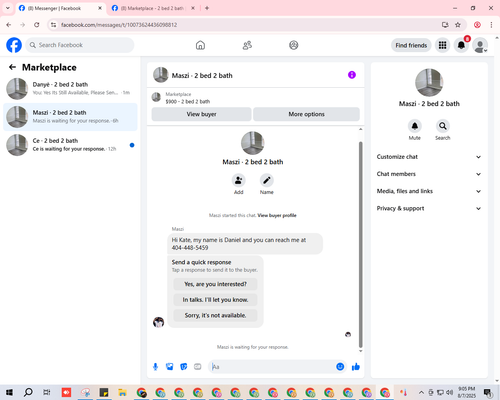Search in conversation using magnifier icon
500x400 pixels.
[x=443, y=126]
